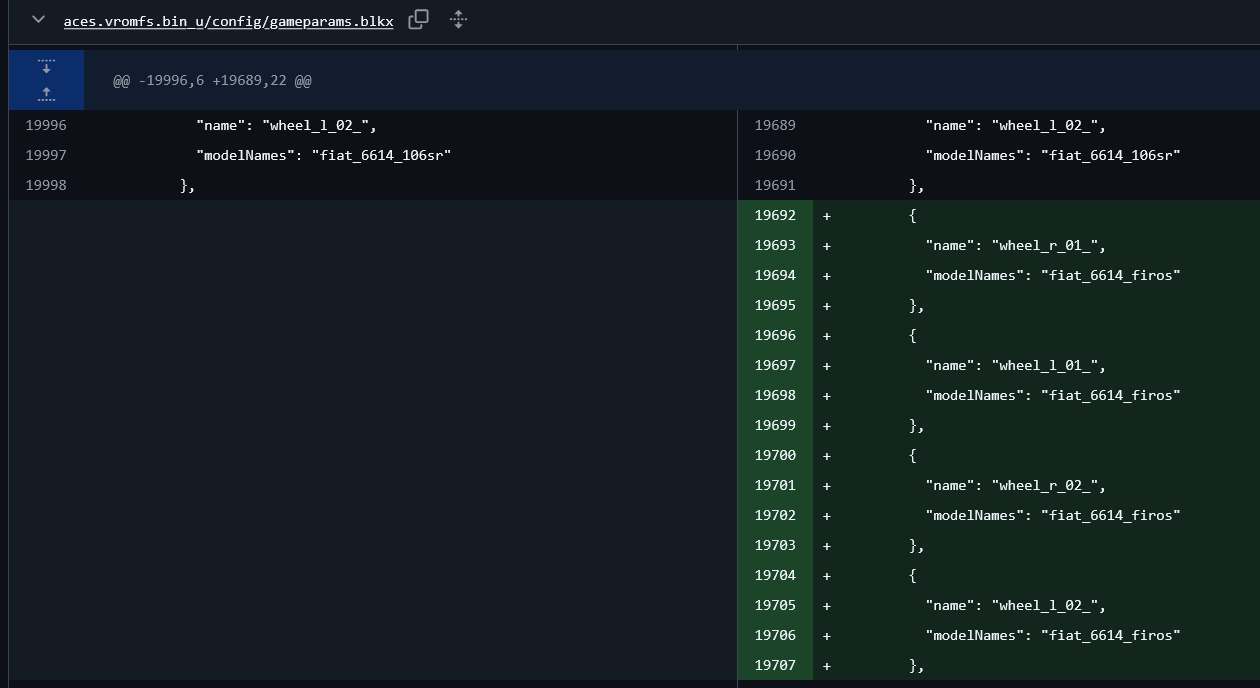Select added line number 19700
This screenshot has height=688, width=1260.
pos(775,455)
